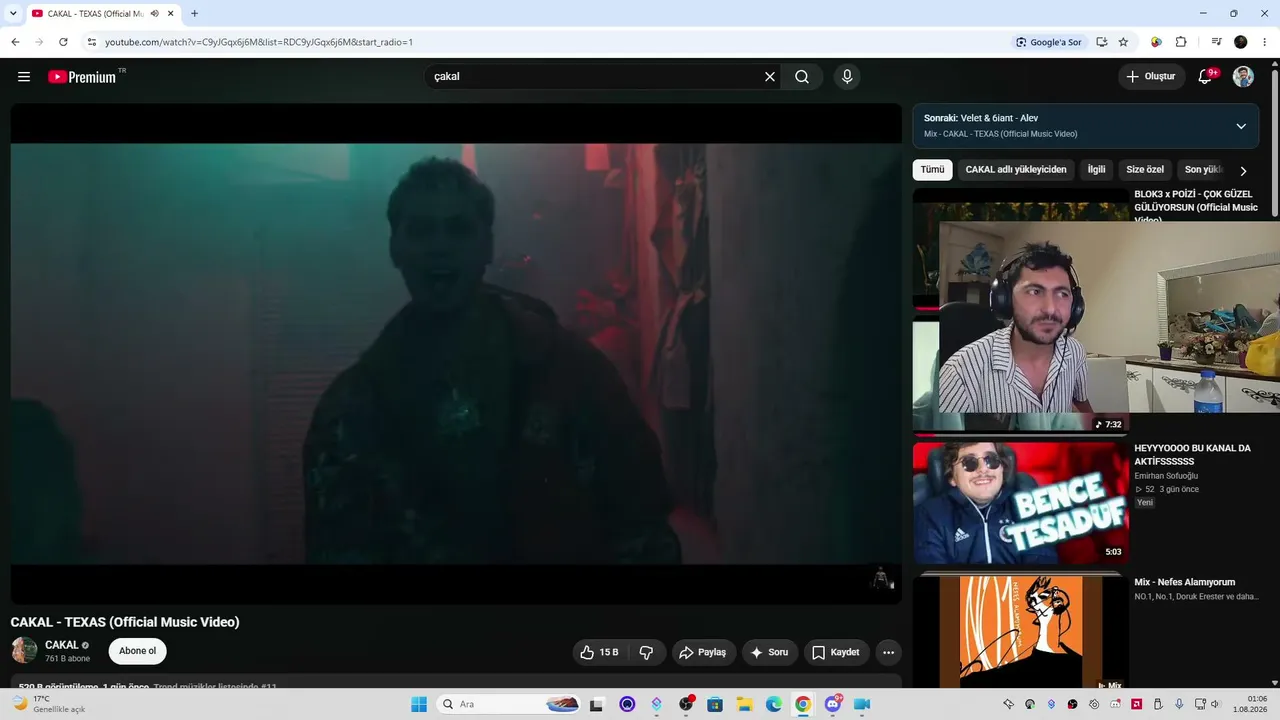Image resolution: width=1280 pixels, height=720 pixels.
Task: Subscribe with the Abone ol button
Action: point(137,651)
